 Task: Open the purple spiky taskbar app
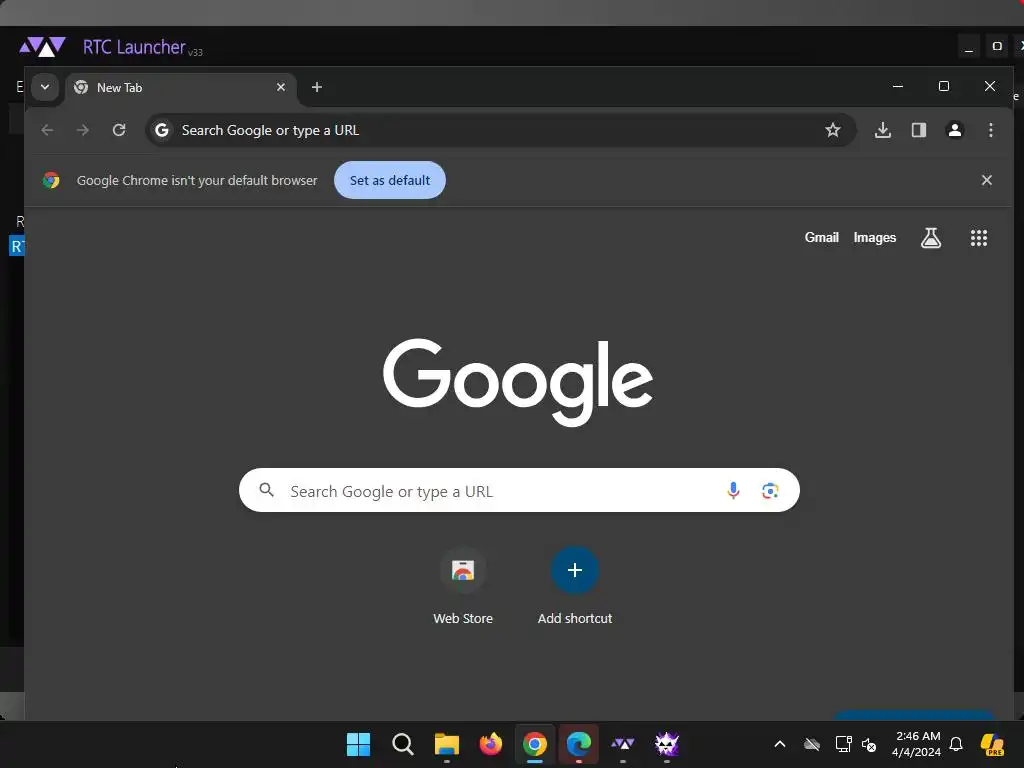(x=667, y=744)
